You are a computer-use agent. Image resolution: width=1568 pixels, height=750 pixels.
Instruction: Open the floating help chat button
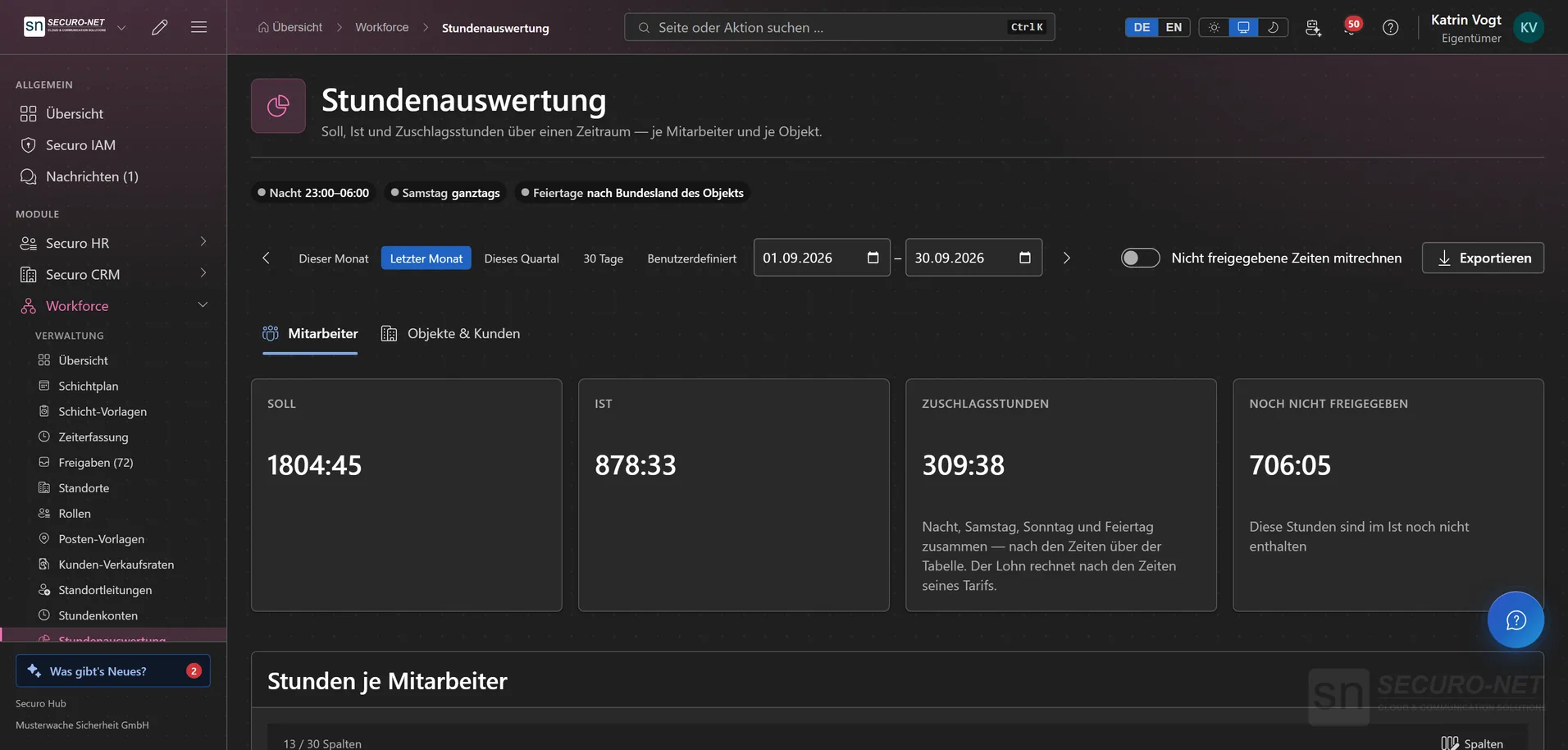[1516, 620]
